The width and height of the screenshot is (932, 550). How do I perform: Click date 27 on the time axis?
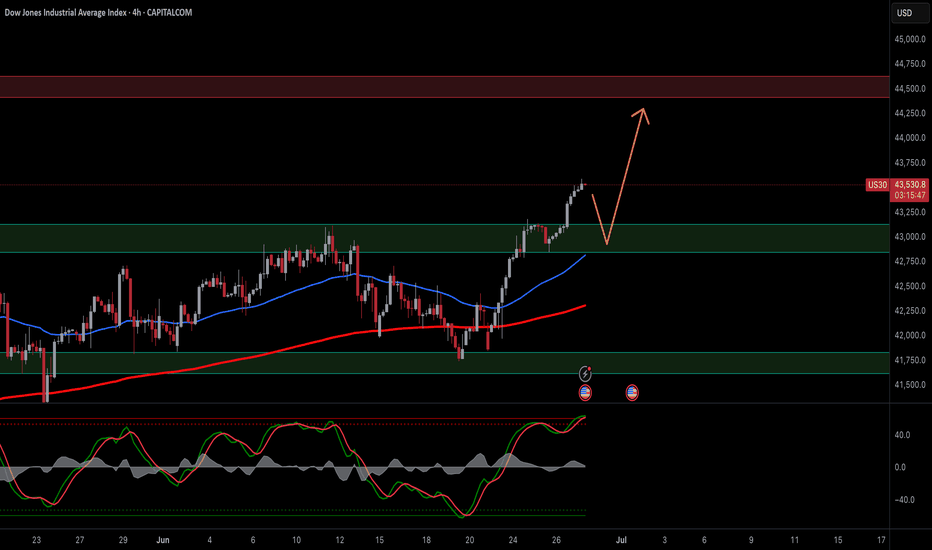pyautogui.click(x=80, y=540)
